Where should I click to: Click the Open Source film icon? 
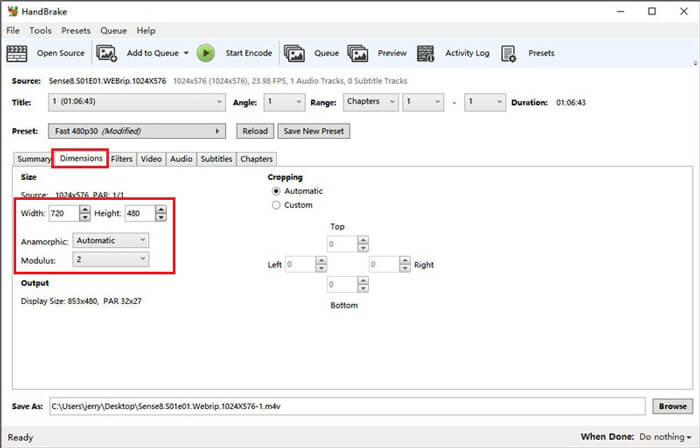[17, 54]
